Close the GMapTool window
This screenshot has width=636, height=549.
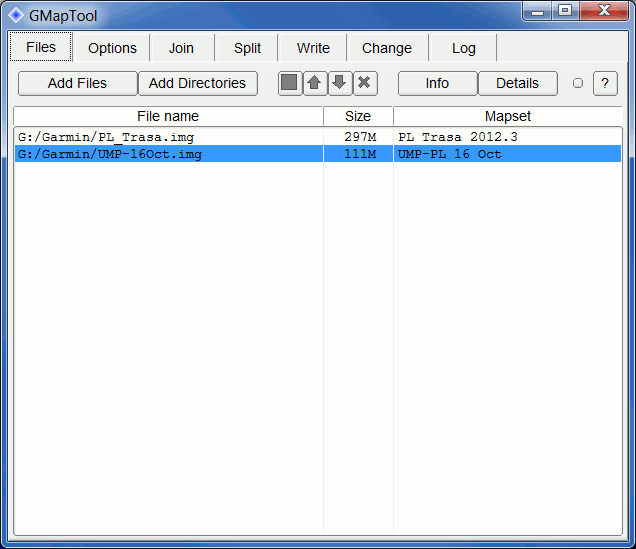[604, 11]
